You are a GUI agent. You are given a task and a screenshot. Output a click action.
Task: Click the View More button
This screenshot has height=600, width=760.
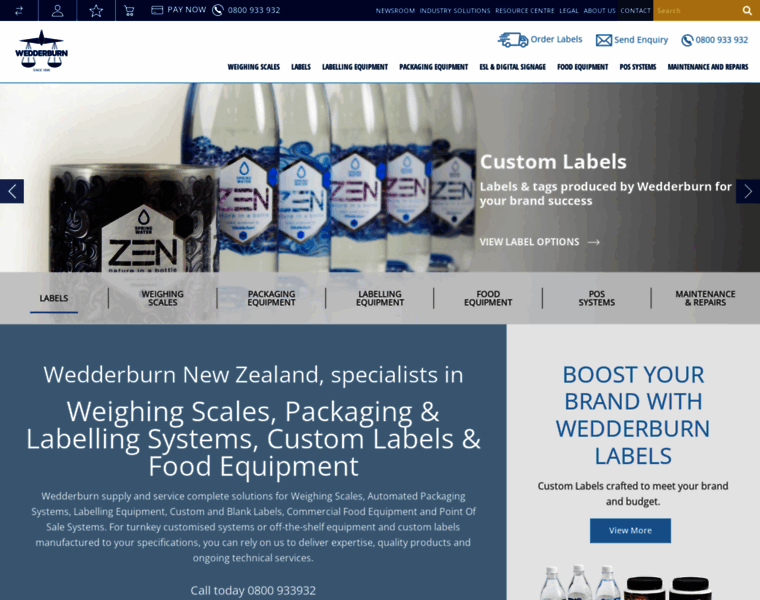pos(630,531)
